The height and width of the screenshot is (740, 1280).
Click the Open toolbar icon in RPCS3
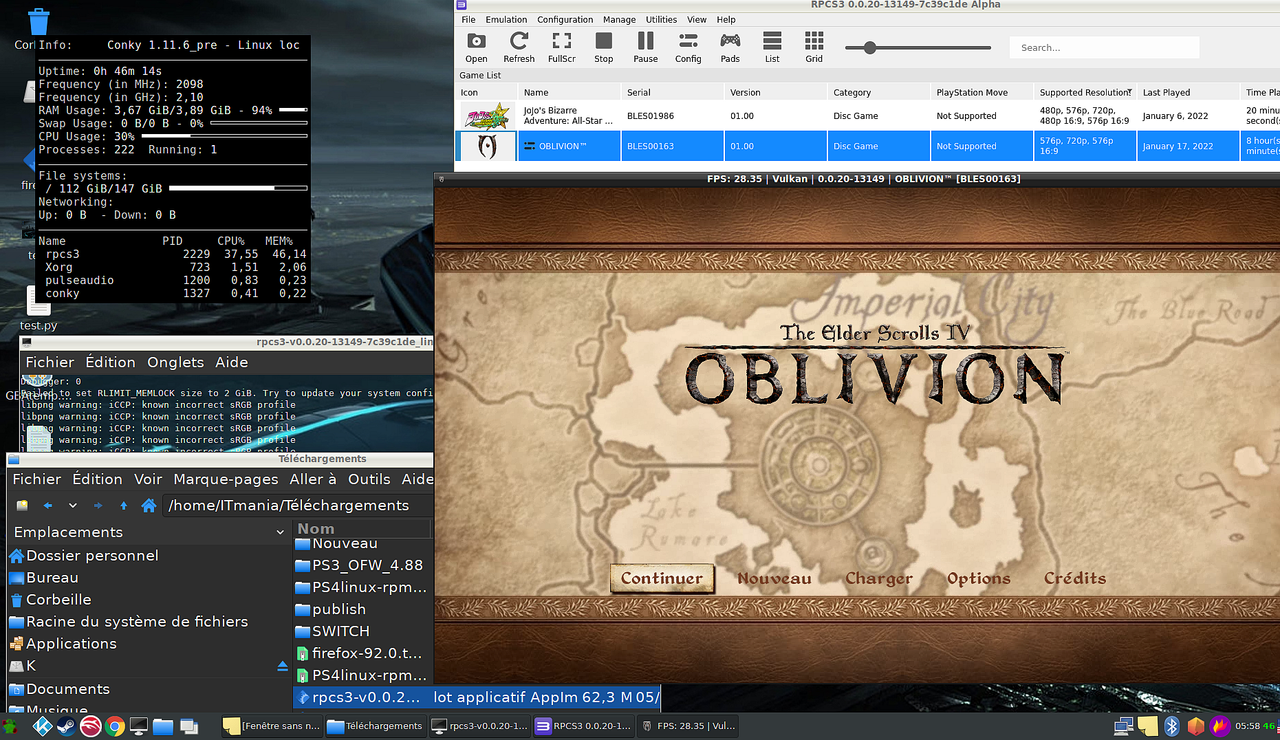(476, 46)
